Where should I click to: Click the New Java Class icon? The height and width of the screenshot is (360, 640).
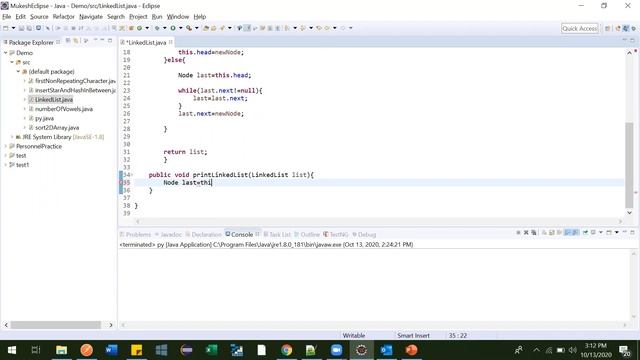pos(139,28)
